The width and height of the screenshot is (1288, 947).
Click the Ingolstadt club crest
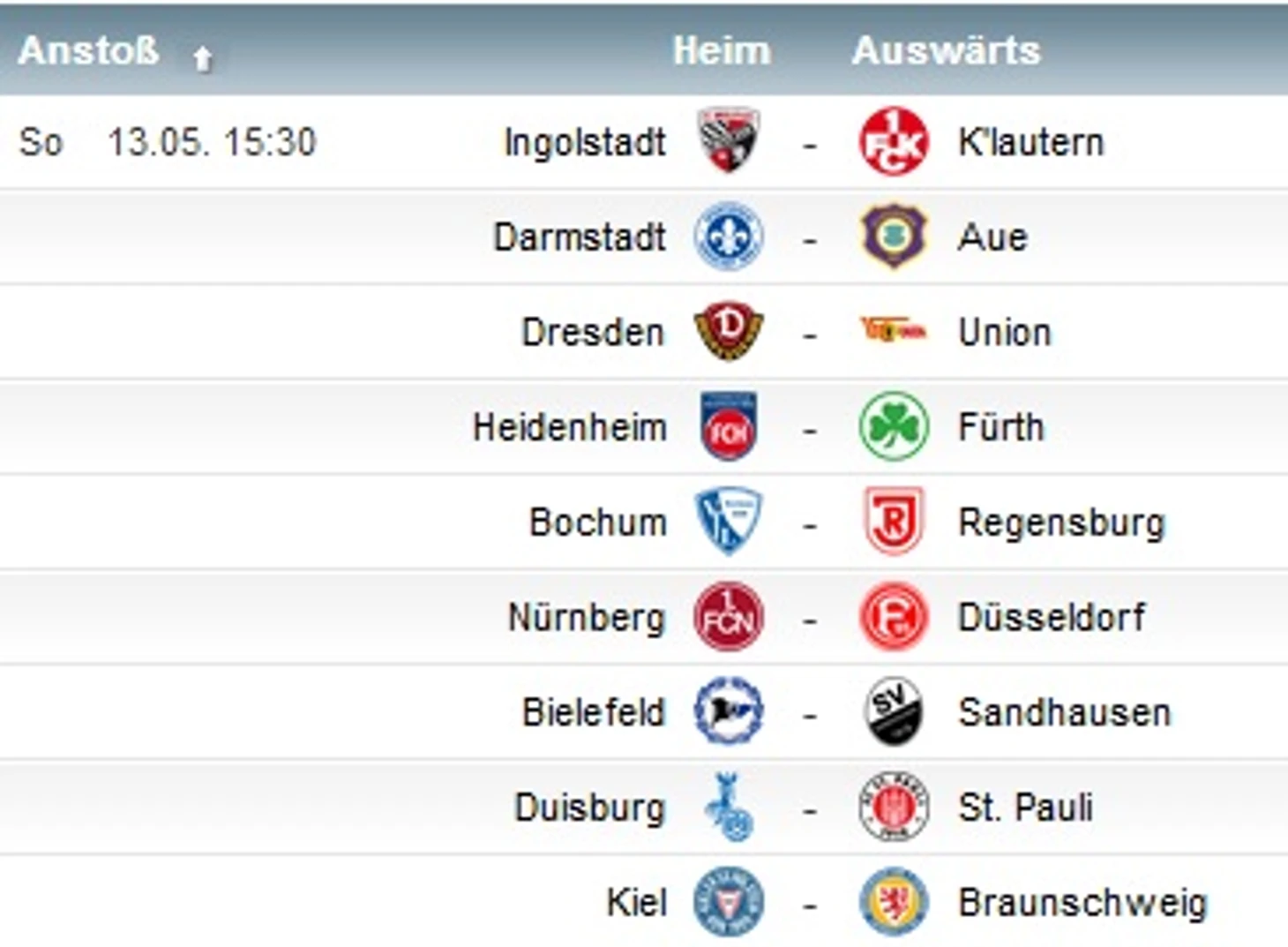(728, 139)
